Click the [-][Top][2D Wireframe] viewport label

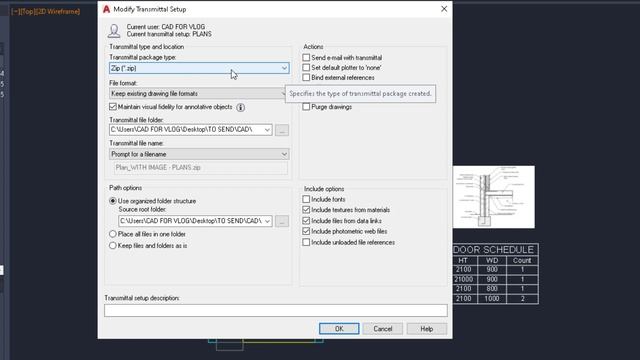click(x=46, y=11)
